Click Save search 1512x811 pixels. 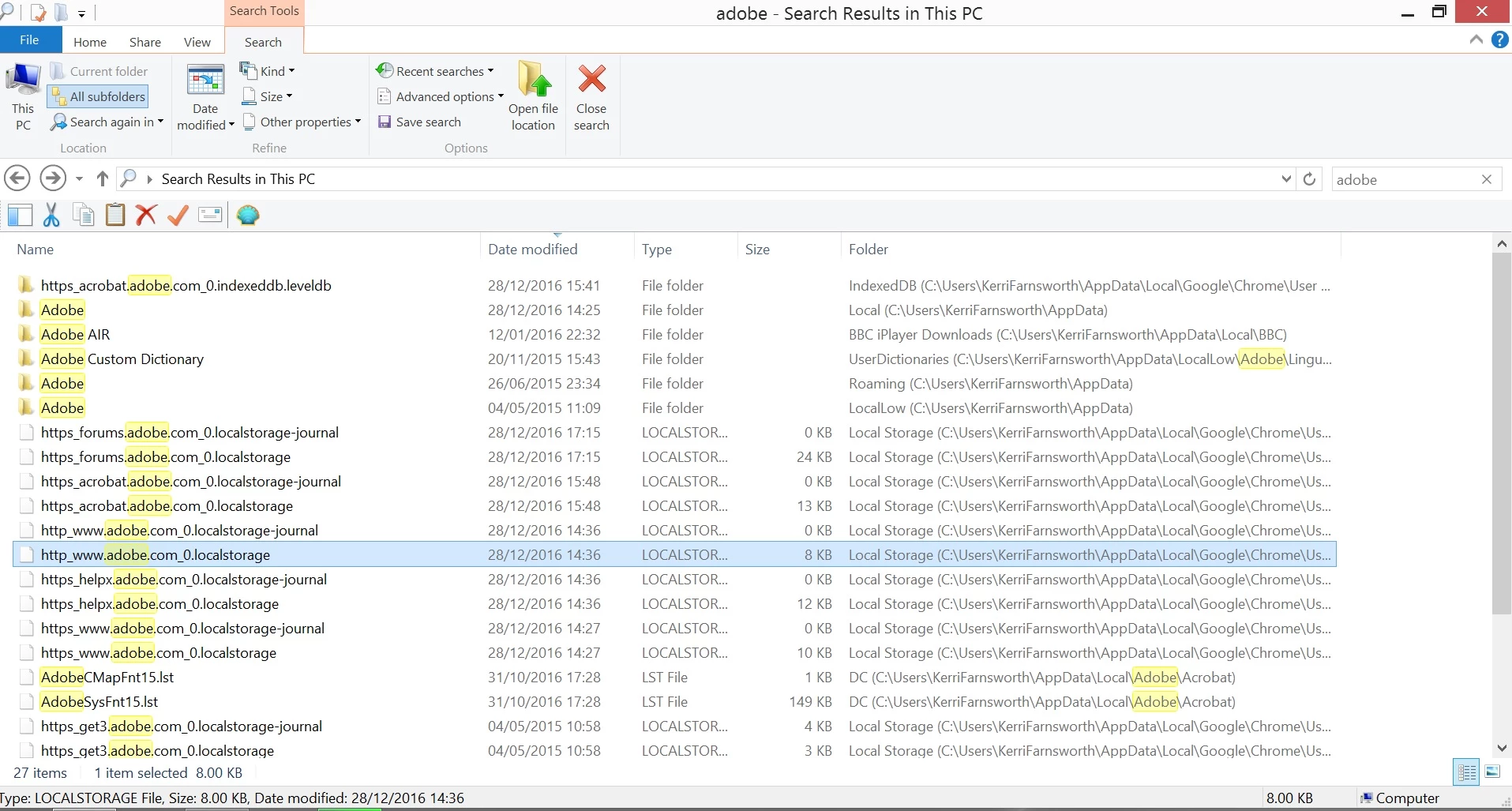(419, 122)
